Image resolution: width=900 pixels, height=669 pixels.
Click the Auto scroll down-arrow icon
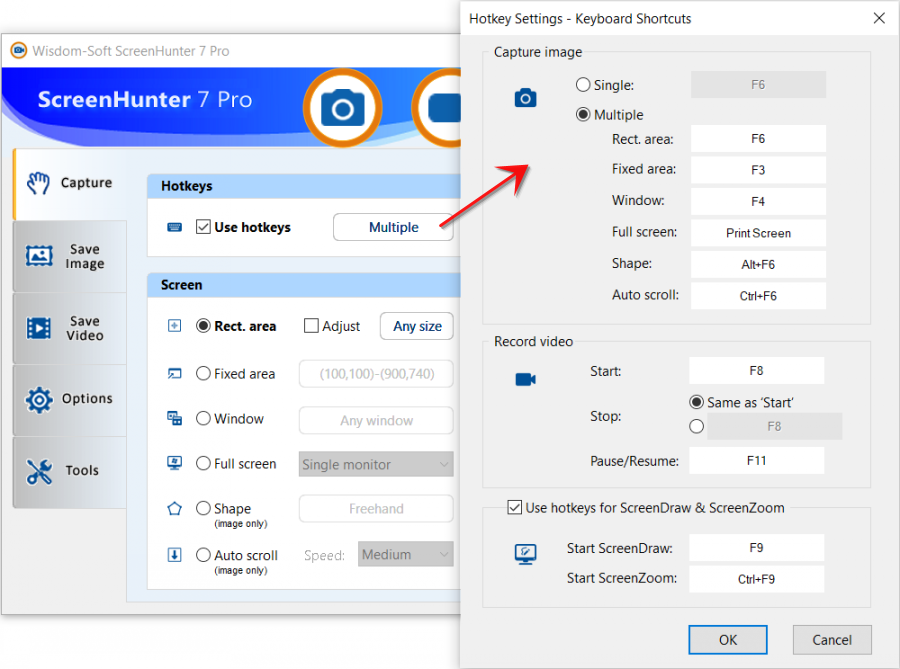(174, 555)
